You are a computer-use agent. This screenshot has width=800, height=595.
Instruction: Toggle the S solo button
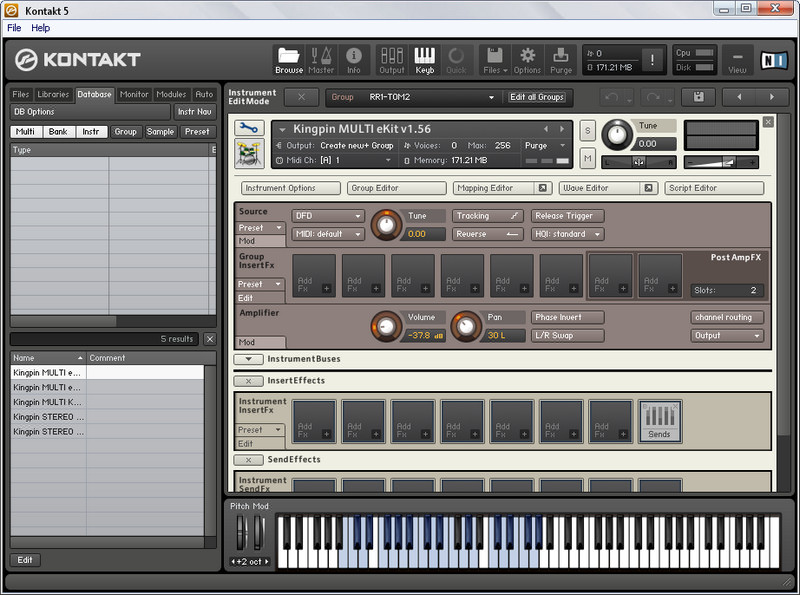point(587,131)
